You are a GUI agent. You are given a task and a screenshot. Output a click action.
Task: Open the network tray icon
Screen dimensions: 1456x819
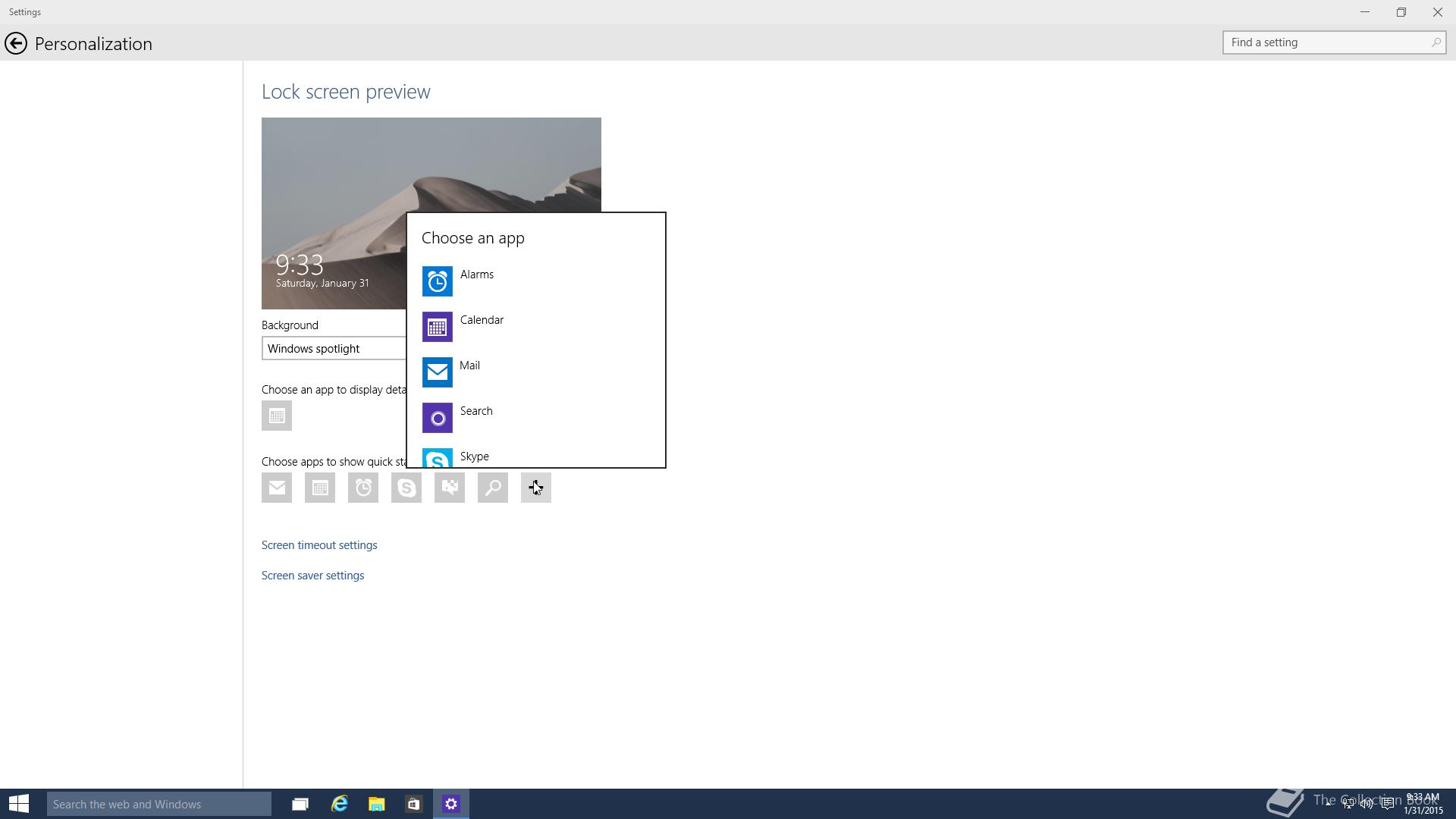[1348, 804]
